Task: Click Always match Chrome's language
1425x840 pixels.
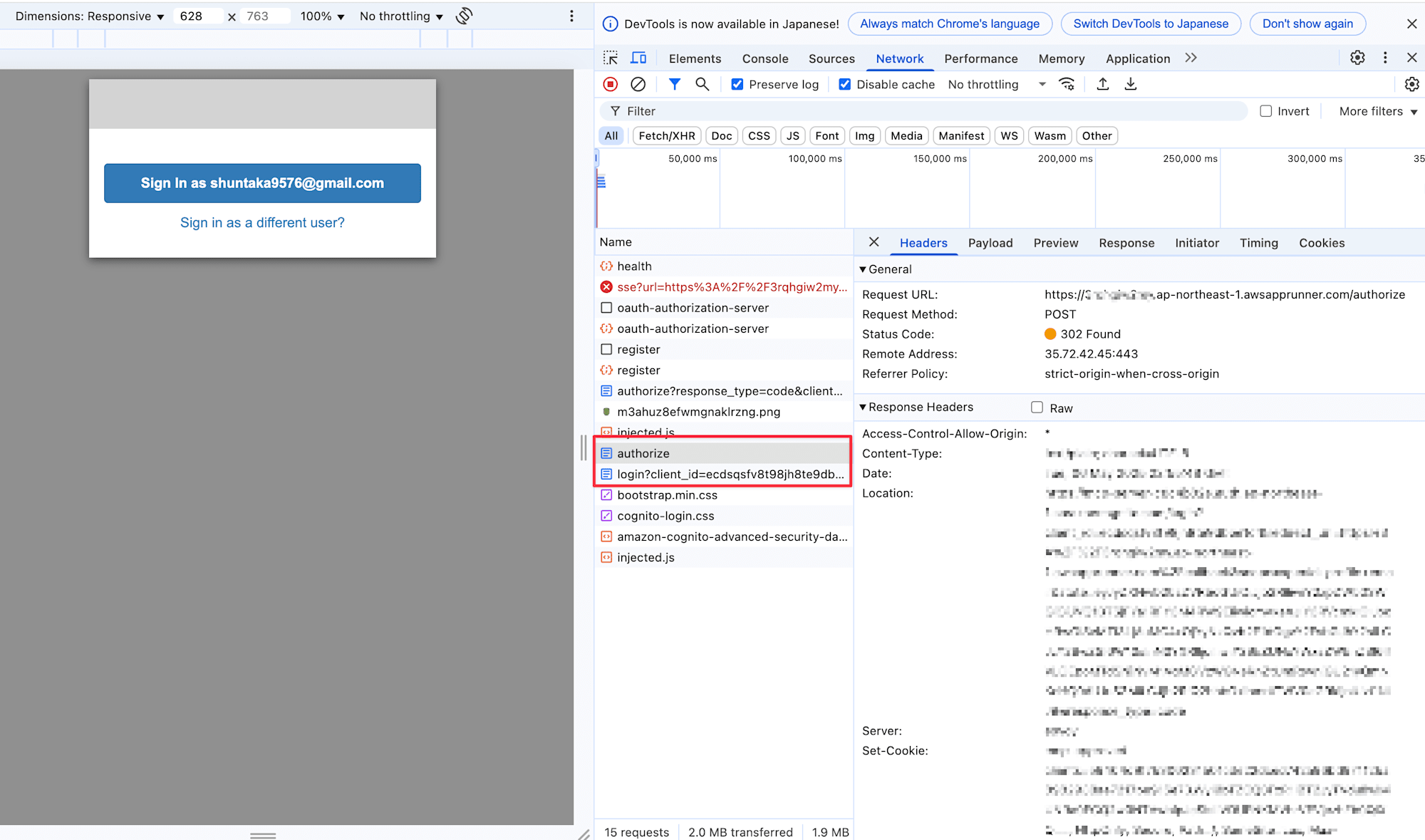Action: tap(950, 24)
